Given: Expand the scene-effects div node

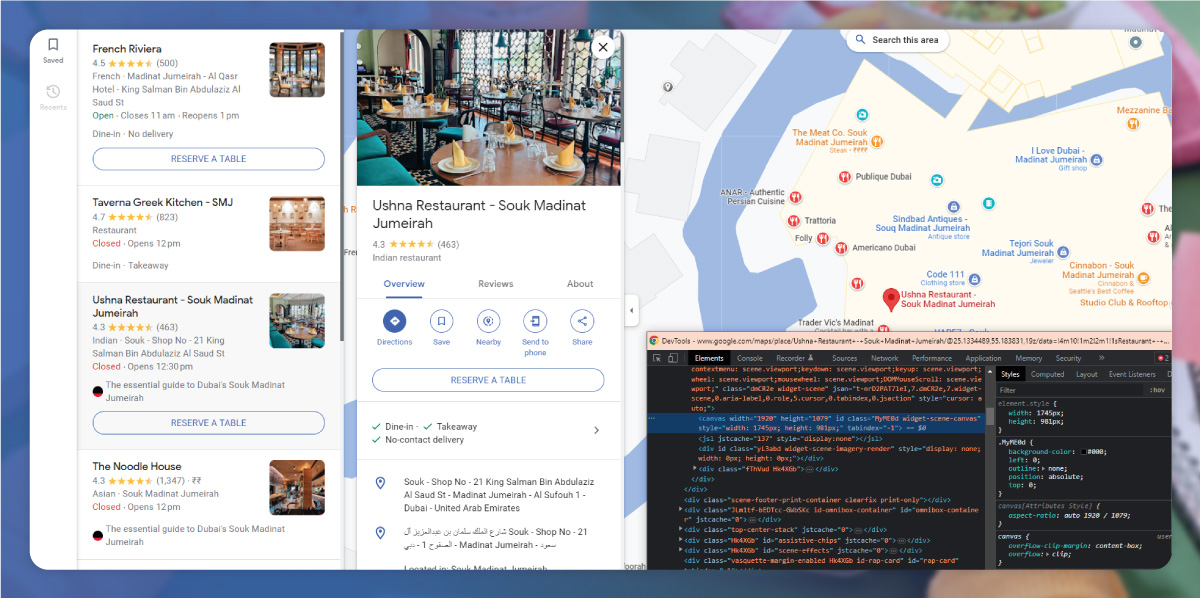Looking at the screenshot, I should tap(681, 550).
